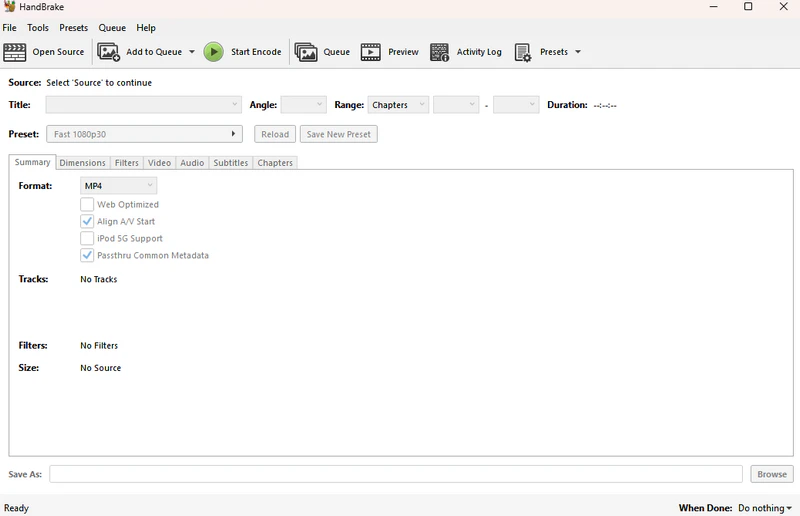Enable the Web Optimized checkbox
This screenshot has height=516, width=800.
(x=87, y=204)
